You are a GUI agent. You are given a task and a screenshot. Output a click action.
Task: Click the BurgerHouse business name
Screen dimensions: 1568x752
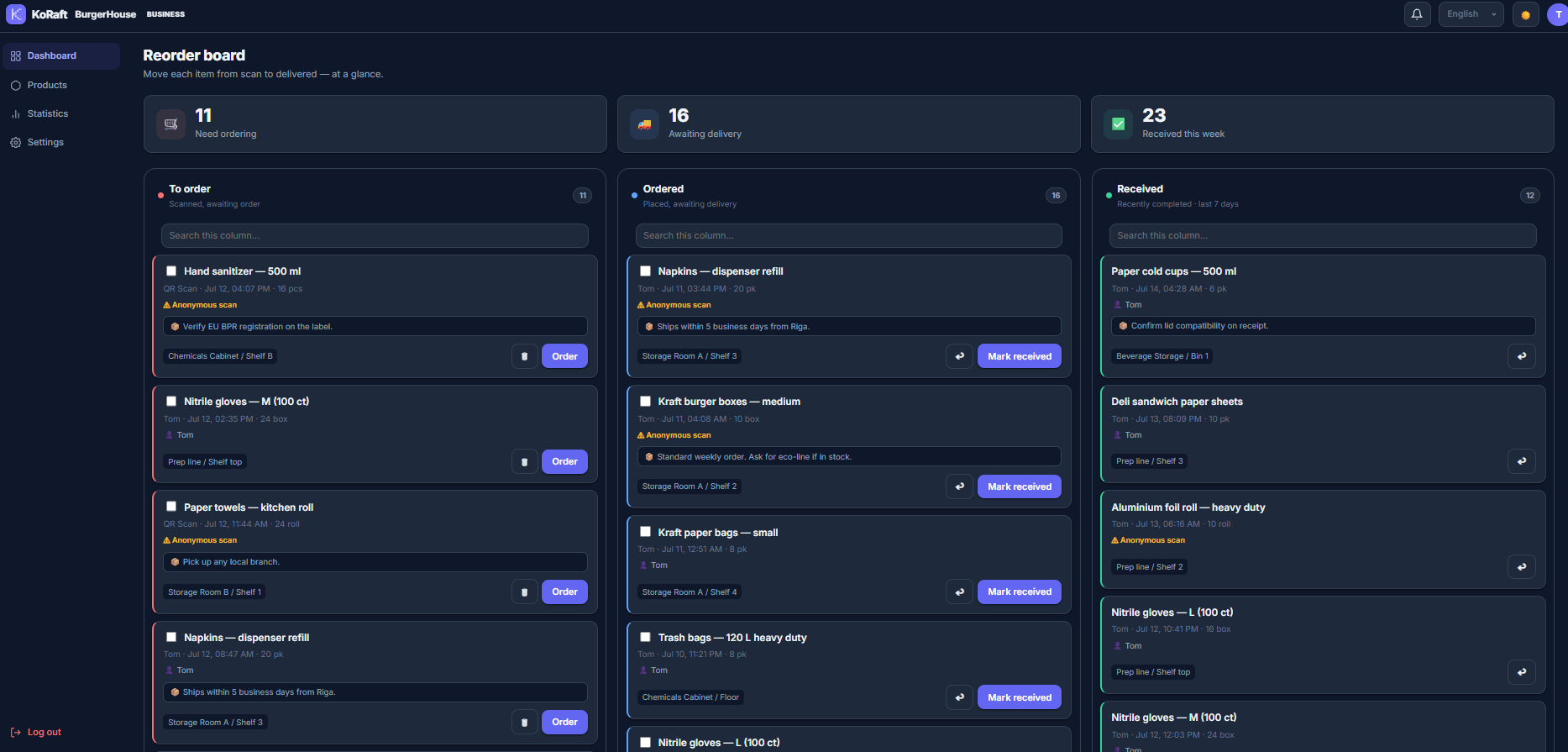pyautogui.click(x=105, y=14)
